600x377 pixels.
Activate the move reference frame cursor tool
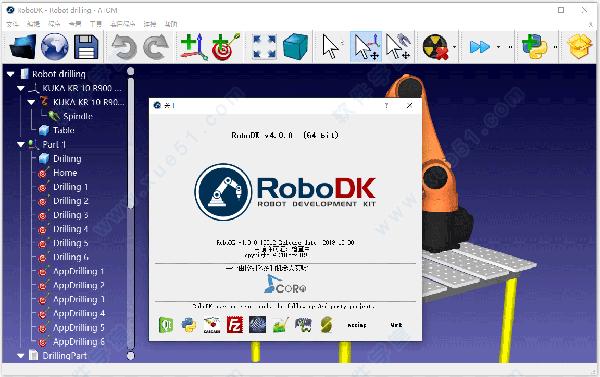[366, 47]
